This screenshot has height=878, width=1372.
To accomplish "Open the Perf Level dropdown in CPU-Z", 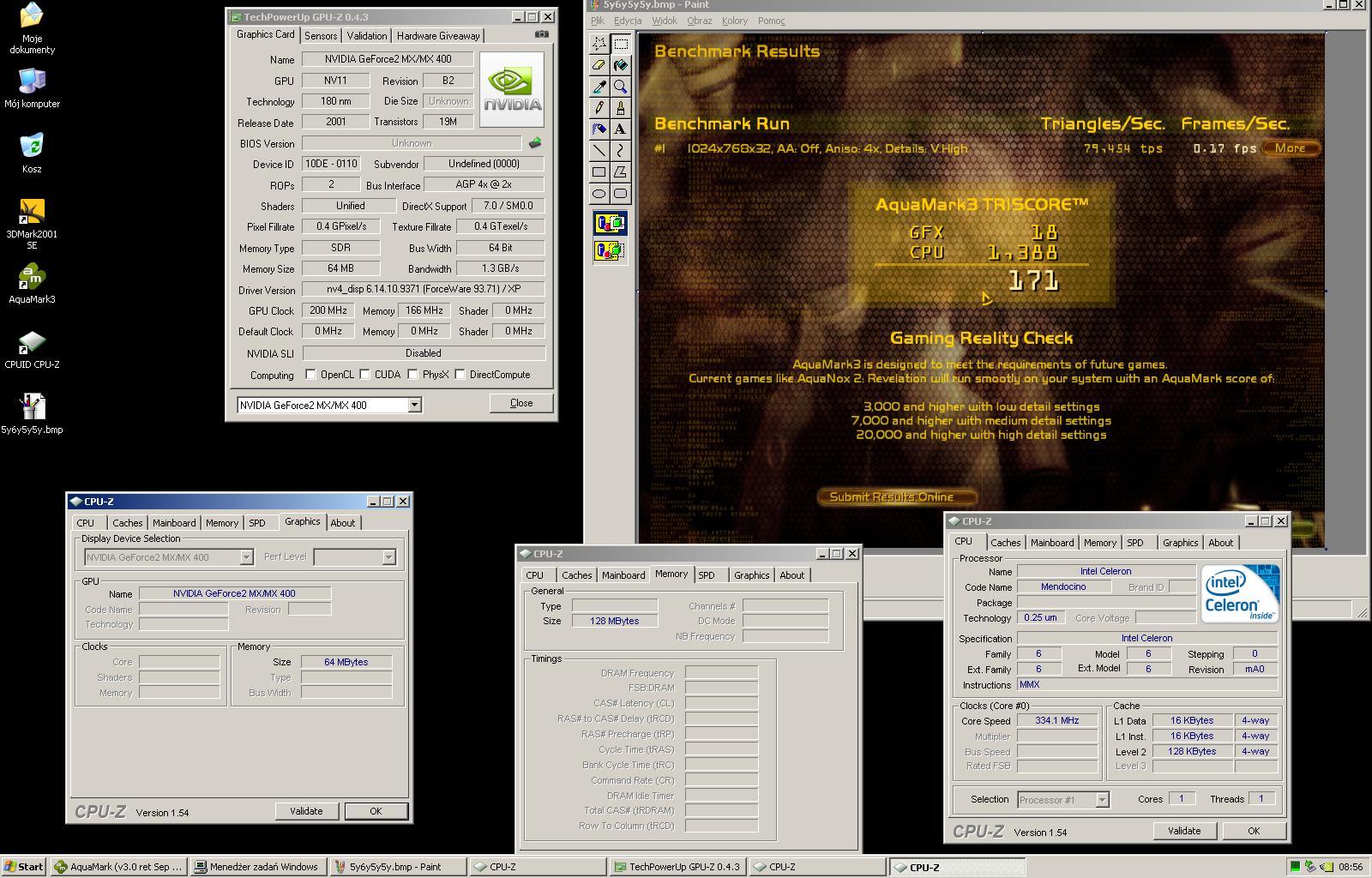I will coord(388,557).
